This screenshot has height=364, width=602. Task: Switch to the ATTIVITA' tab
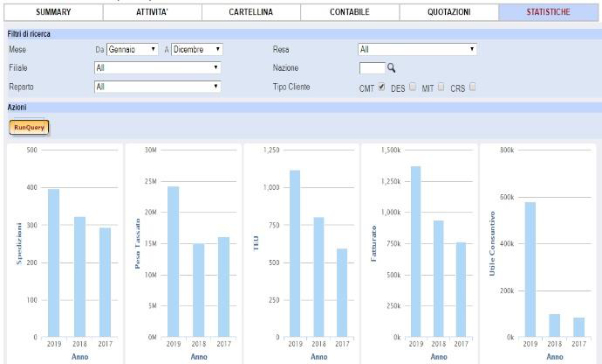pyautogui.click(x=152, y=12)
